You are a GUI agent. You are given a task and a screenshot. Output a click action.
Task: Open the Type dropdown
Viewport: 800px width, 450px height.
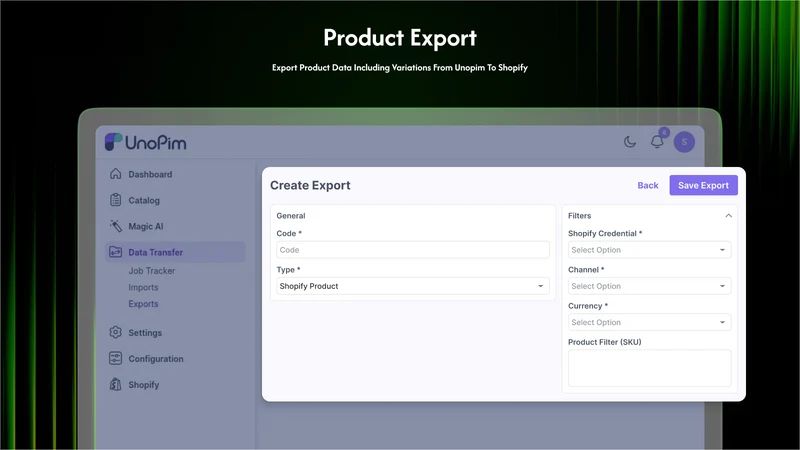click(x=413, y=286)
